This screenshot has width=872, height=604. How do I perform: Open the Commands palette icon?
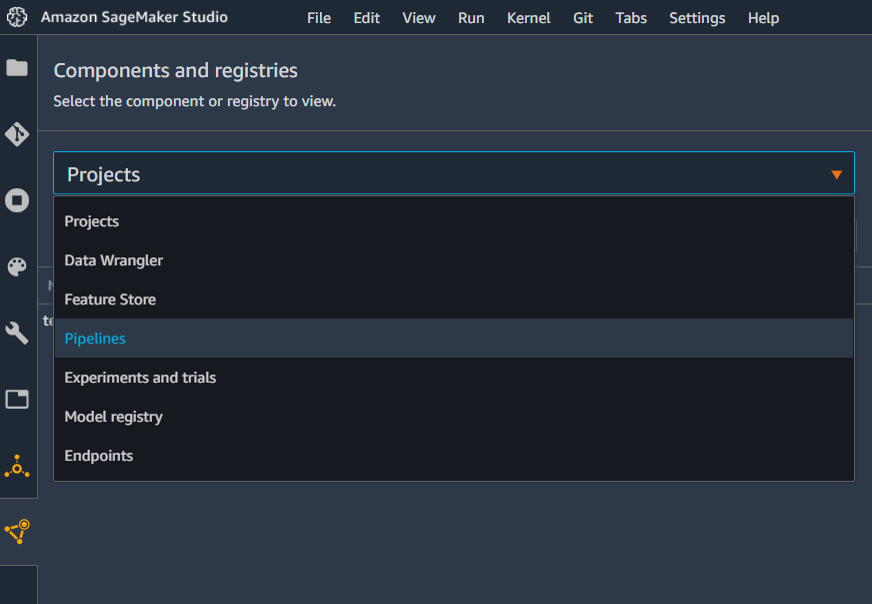(17, 266)
